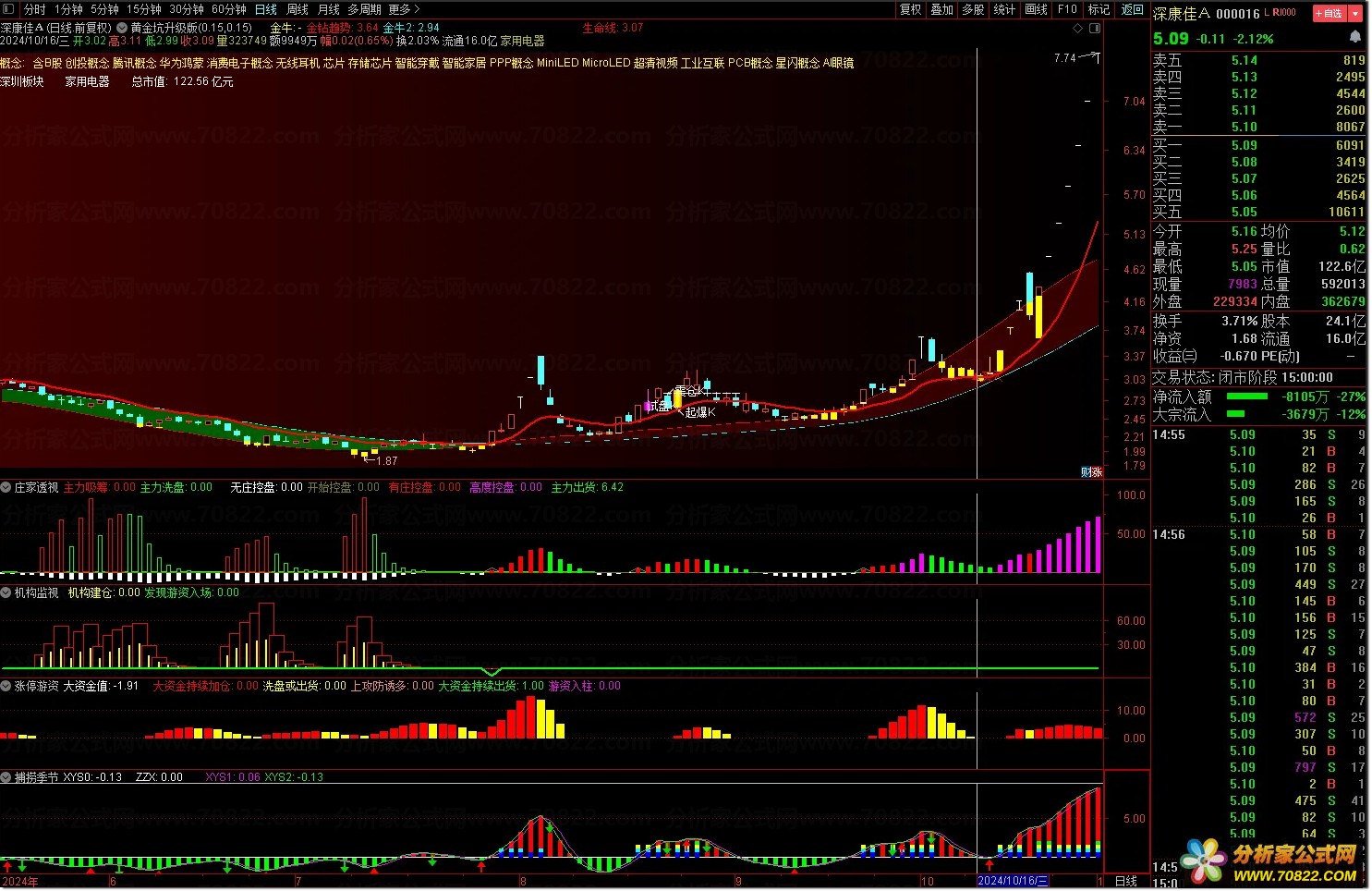Switch to the 5分钟 period tab
The image size is (1372, 891).
[x=104, y=9]
